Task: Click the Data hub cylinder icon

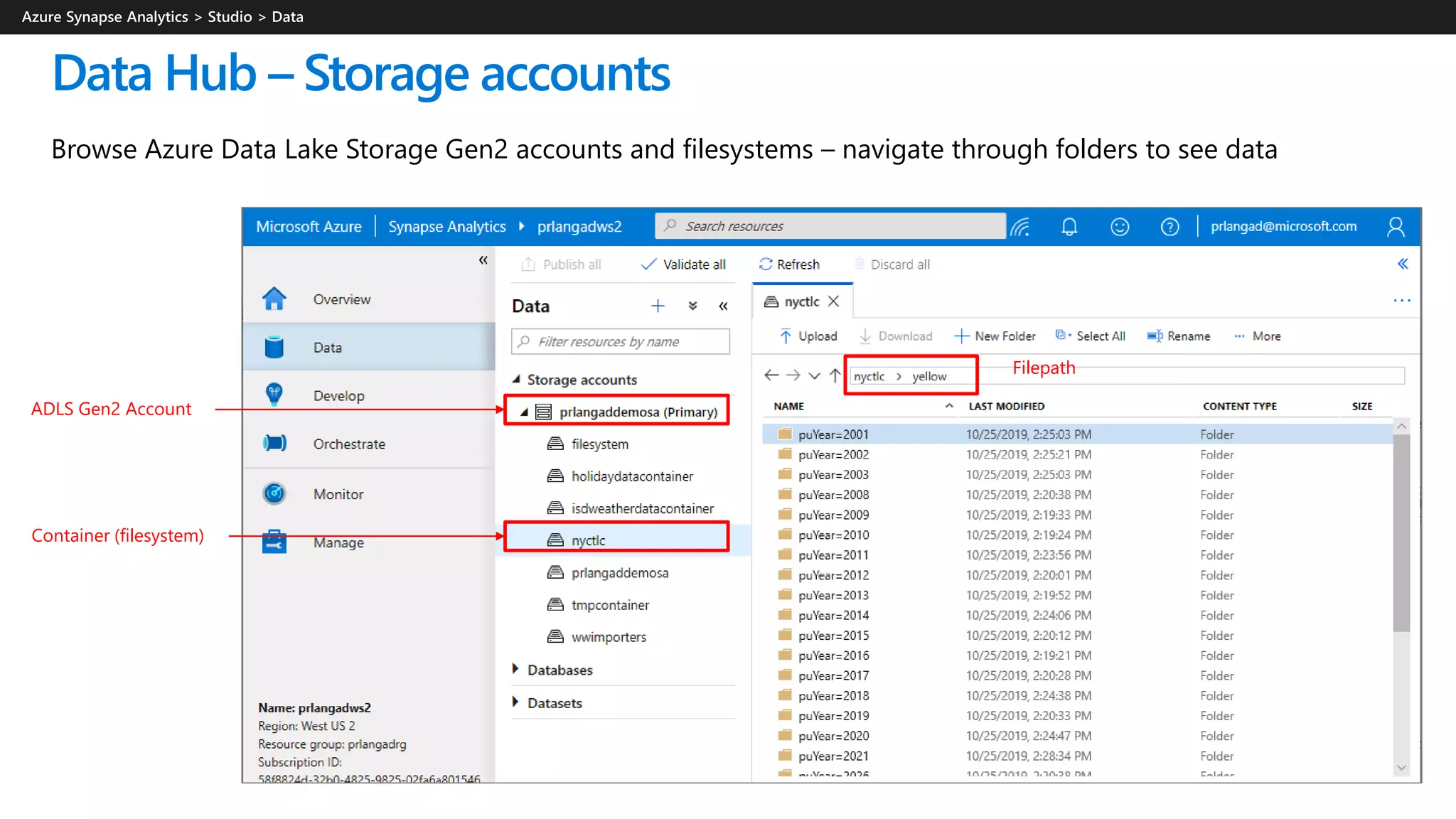Action: point(274,347)
